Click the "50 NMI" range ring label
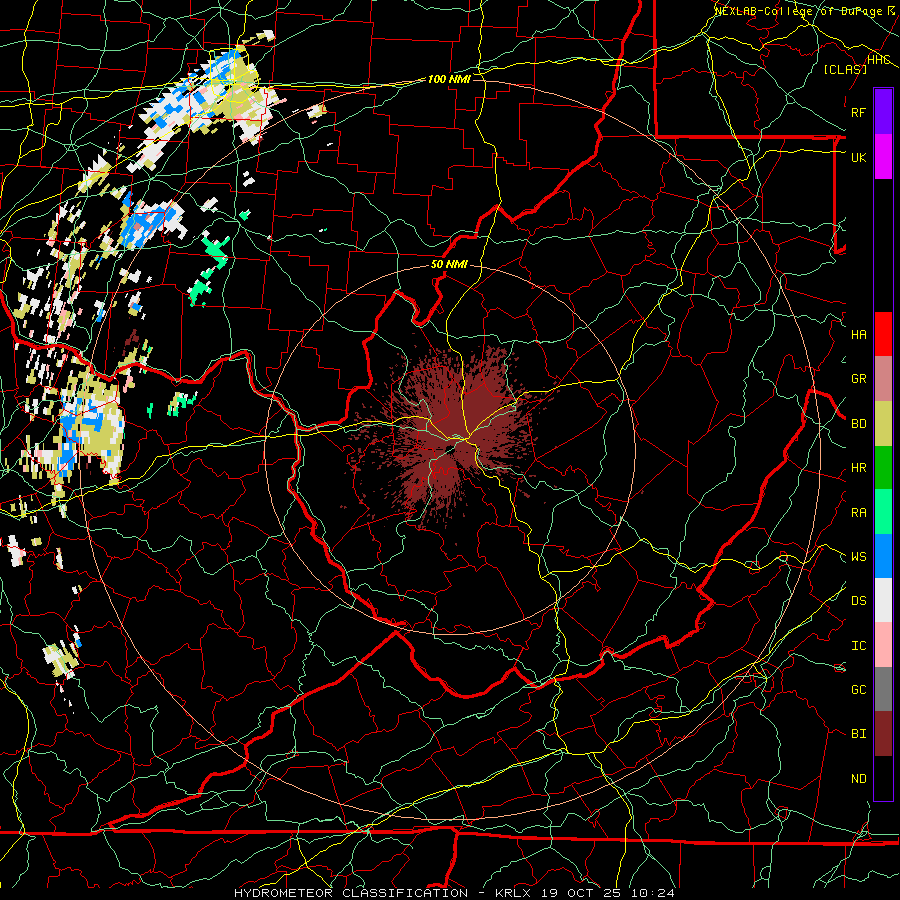This screenshot has height=900, width=900. pos(449,265)
